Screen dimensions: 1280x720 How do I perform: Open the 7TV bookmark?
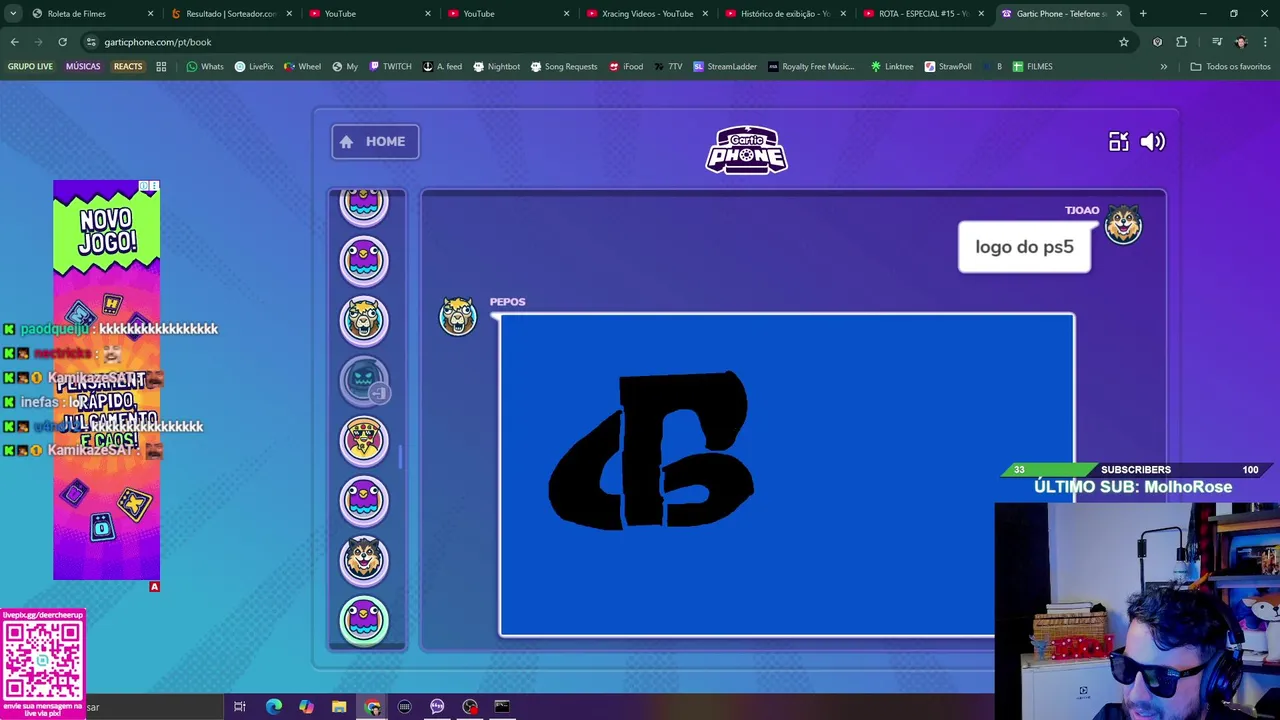(x=668, y=67)
